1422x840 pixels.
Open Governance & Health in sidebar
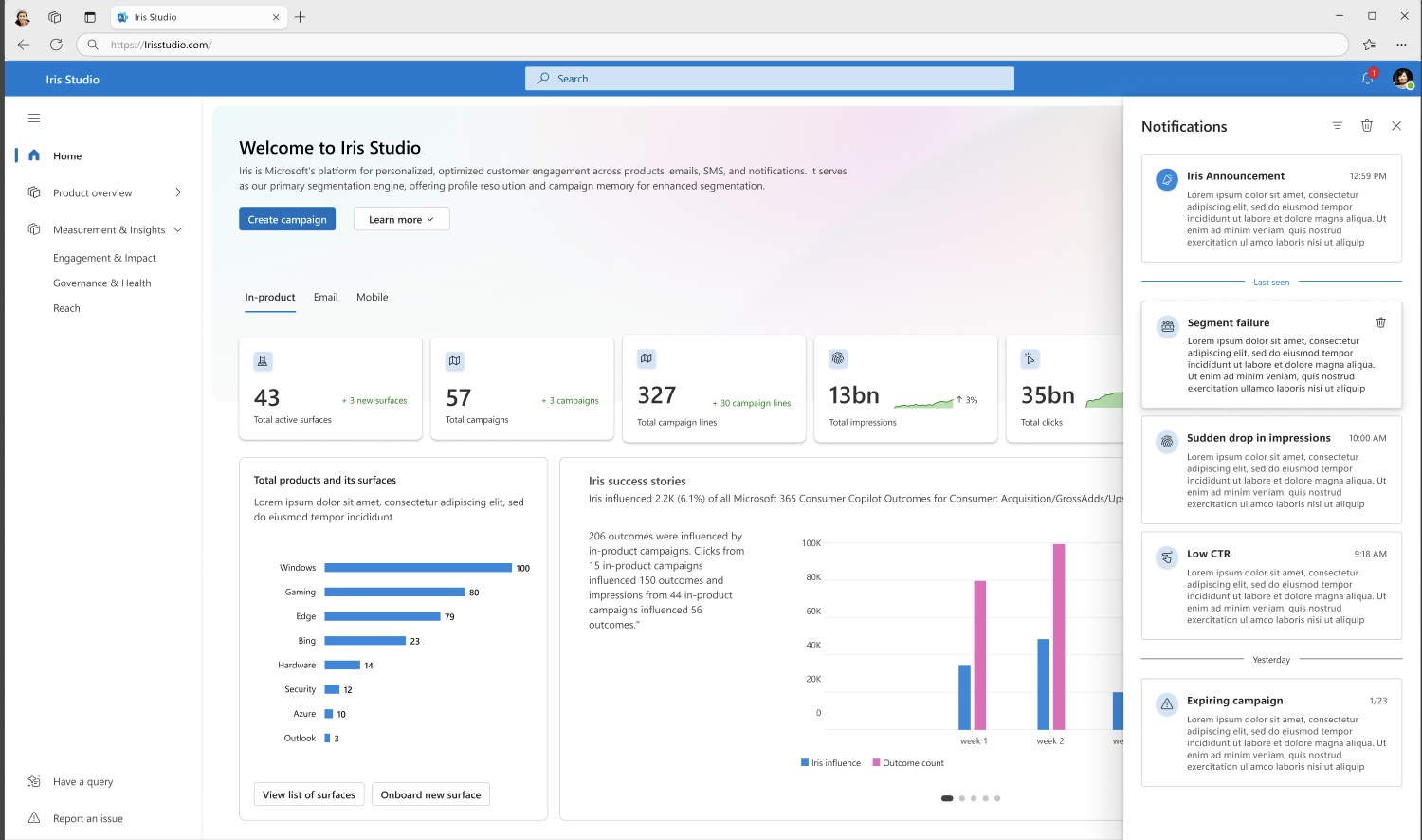click(x=102, y=283)
